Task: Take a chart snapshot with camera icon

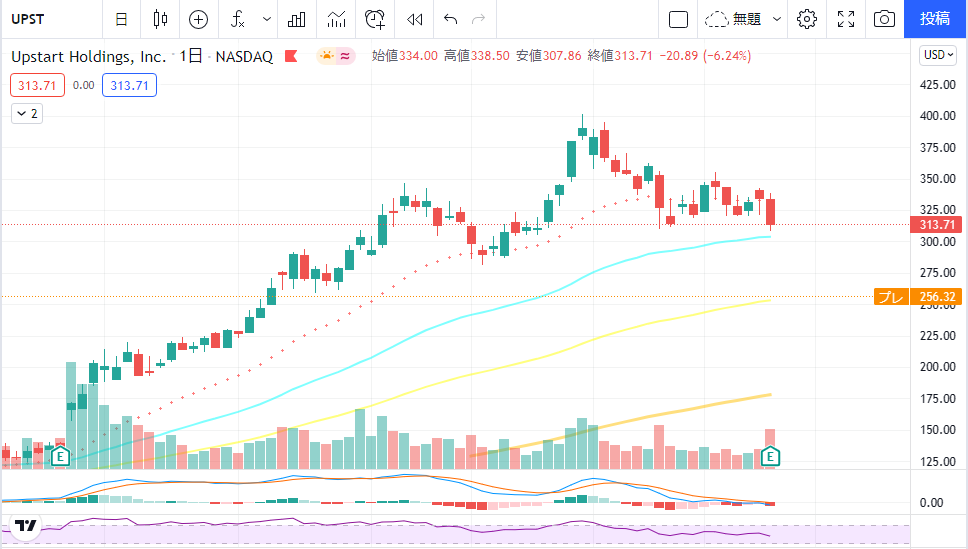Action: point(884,20)
